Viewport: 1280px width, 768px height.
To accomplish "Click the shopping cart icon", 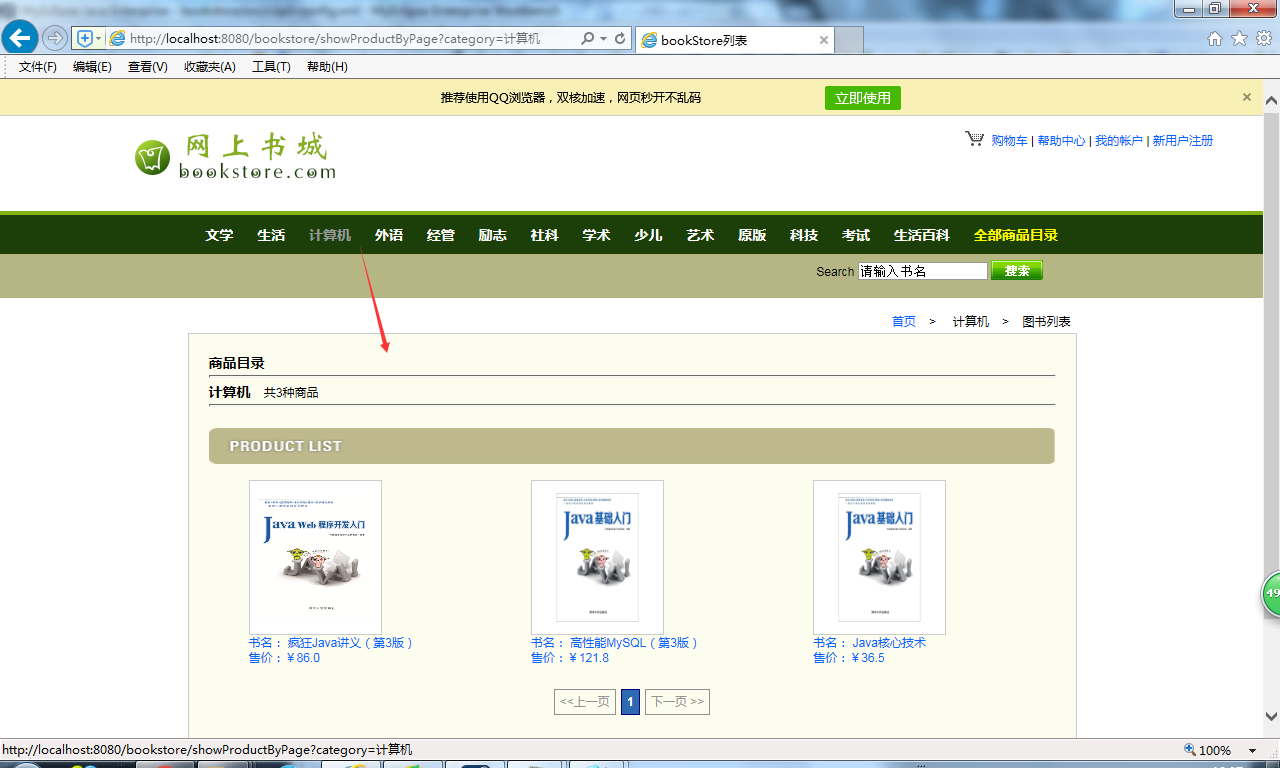I will pos(975,139).
